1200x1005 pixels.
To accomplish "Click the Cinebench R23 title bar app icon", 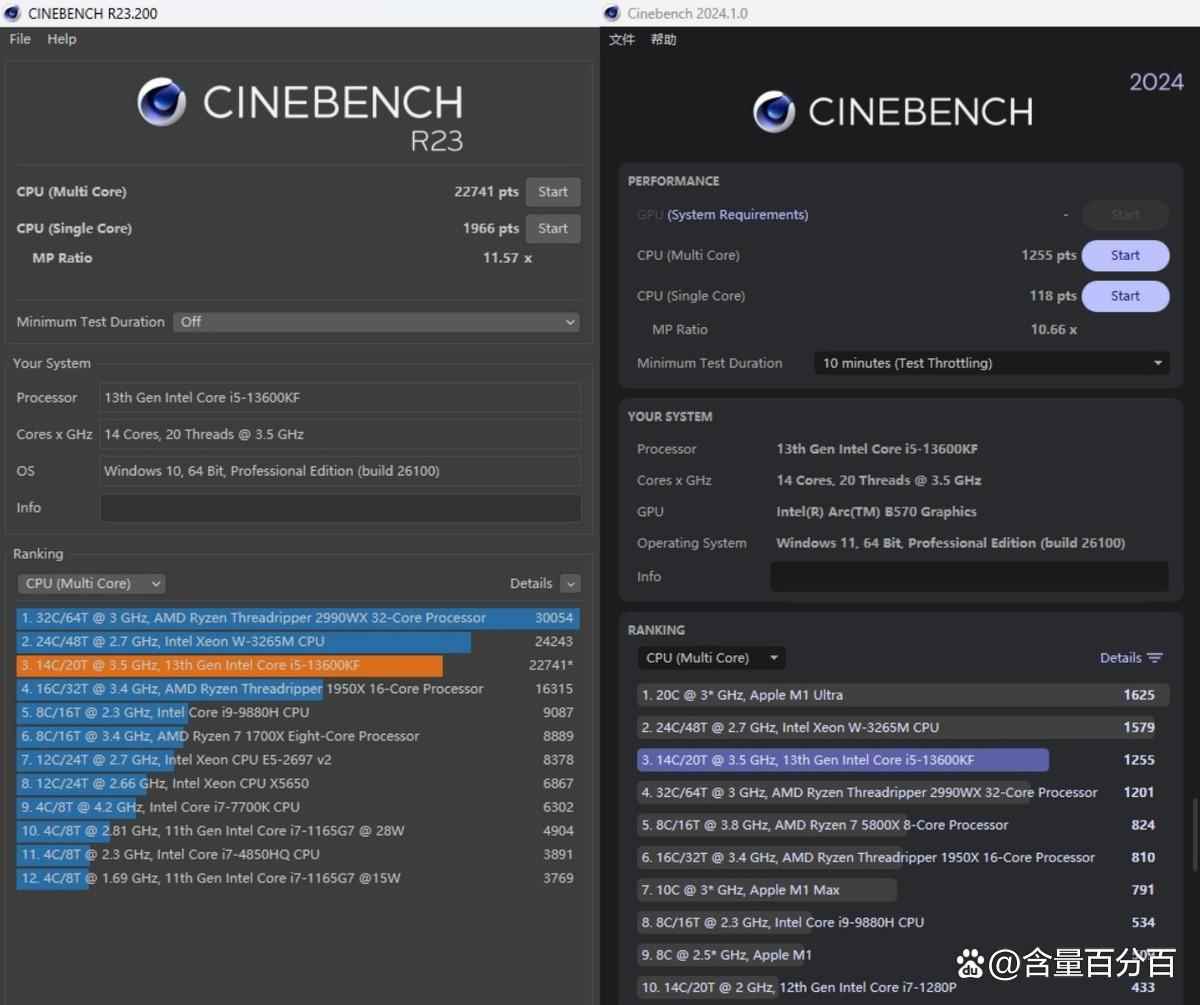I will pyautogui.click(x=12, y=13).
